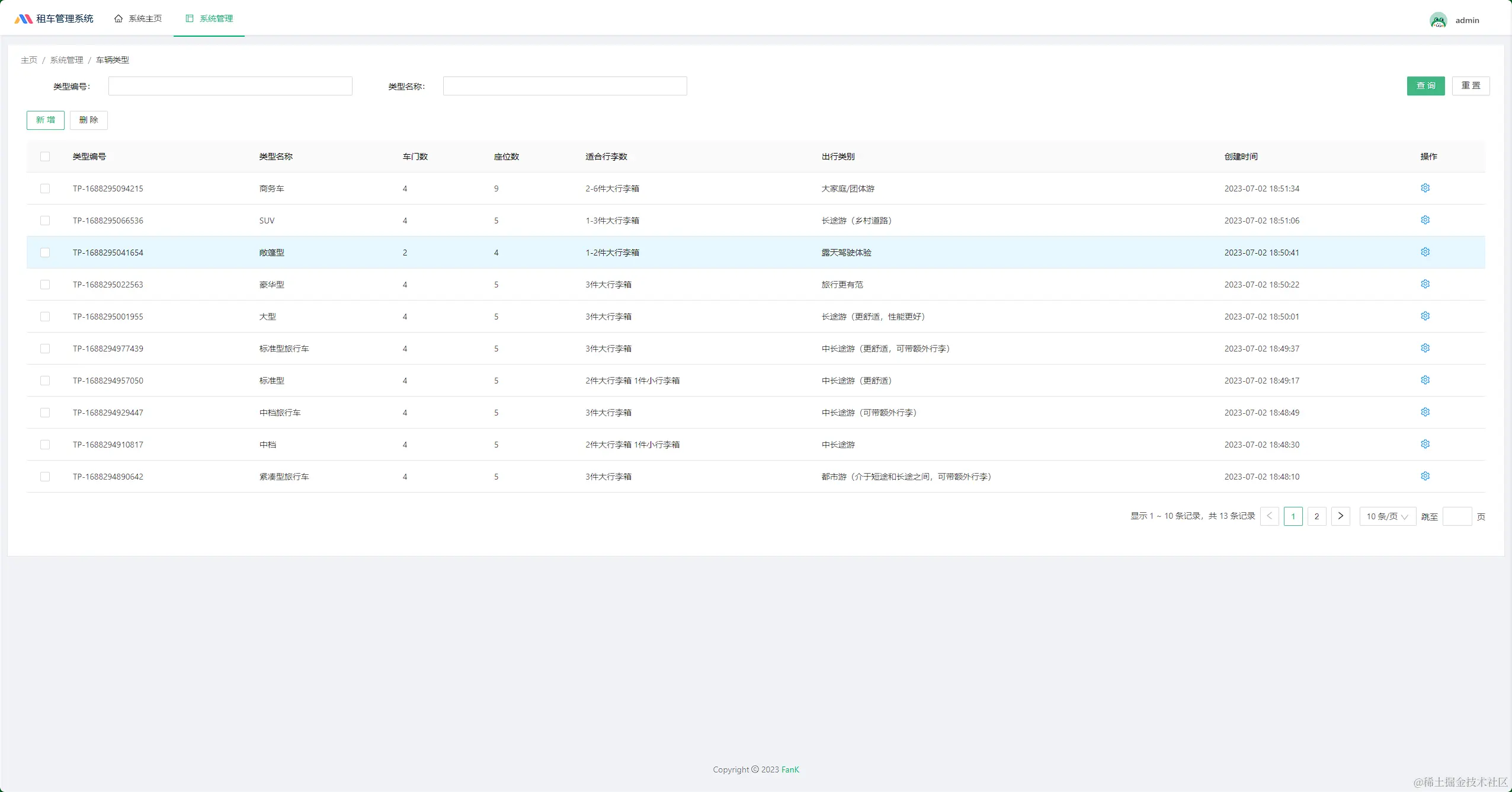
Task: Open the 10 条/页 page size dropdown
Action: click(x=1387, y=516)
